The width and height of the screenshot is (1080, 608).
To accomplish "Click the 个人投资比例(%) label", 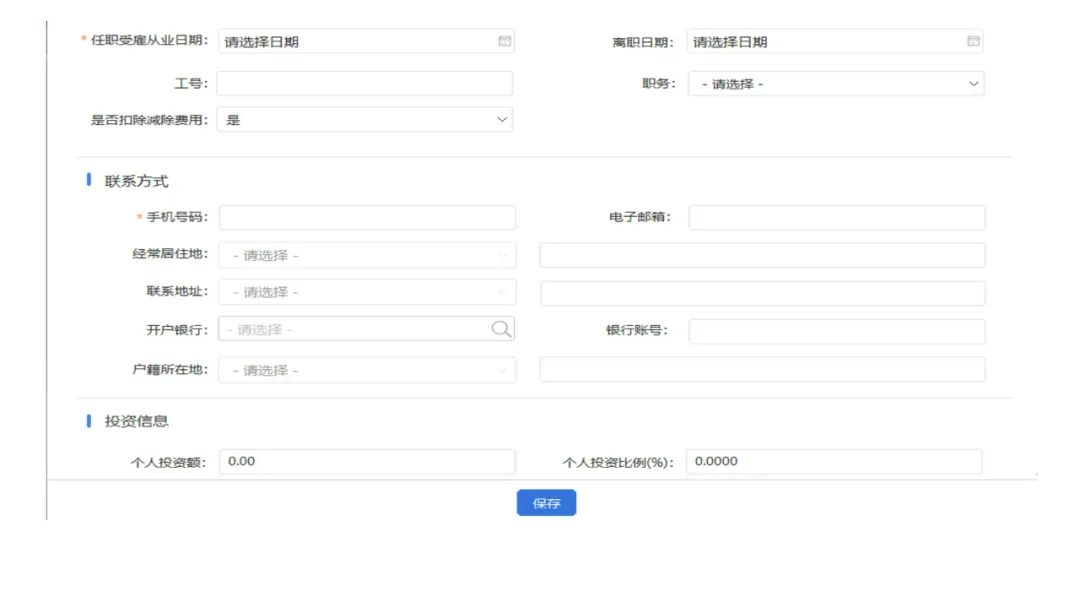I will point(618,462).
